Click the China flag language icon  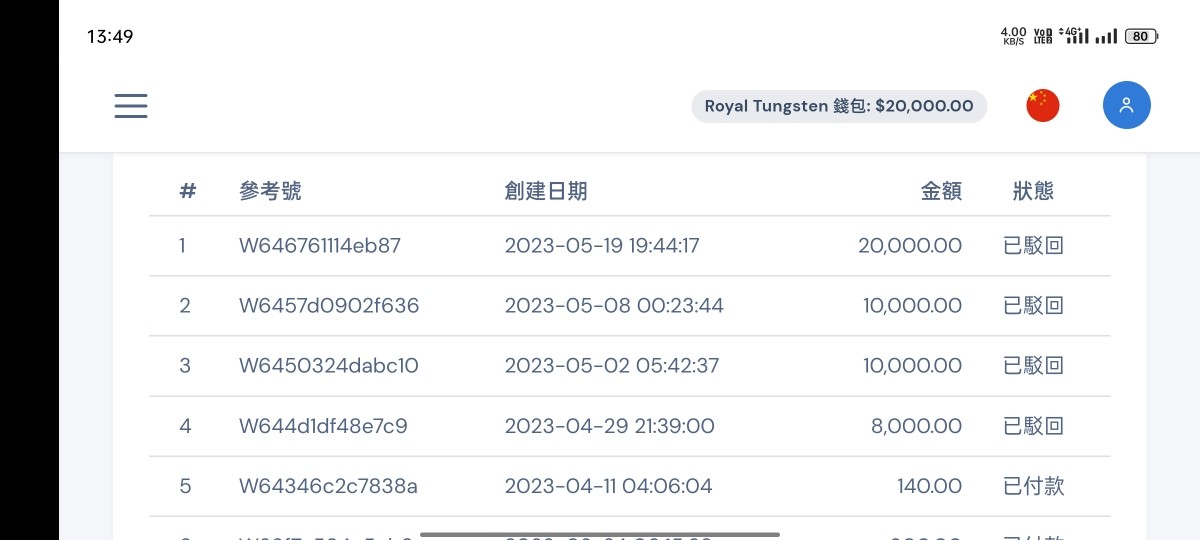(1042, 106)
